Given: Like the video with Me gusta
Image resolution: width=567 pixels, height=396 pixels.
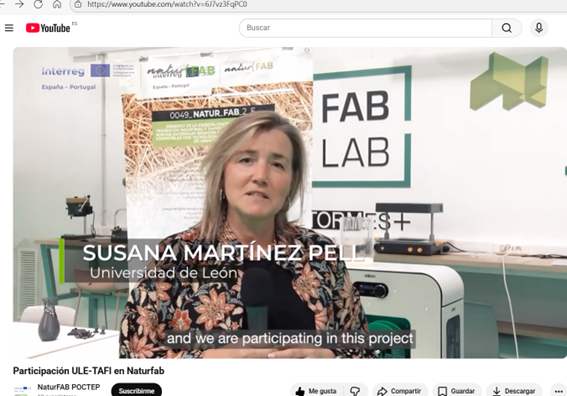Looking at the screenshot, I should click(x=317, y=391).
